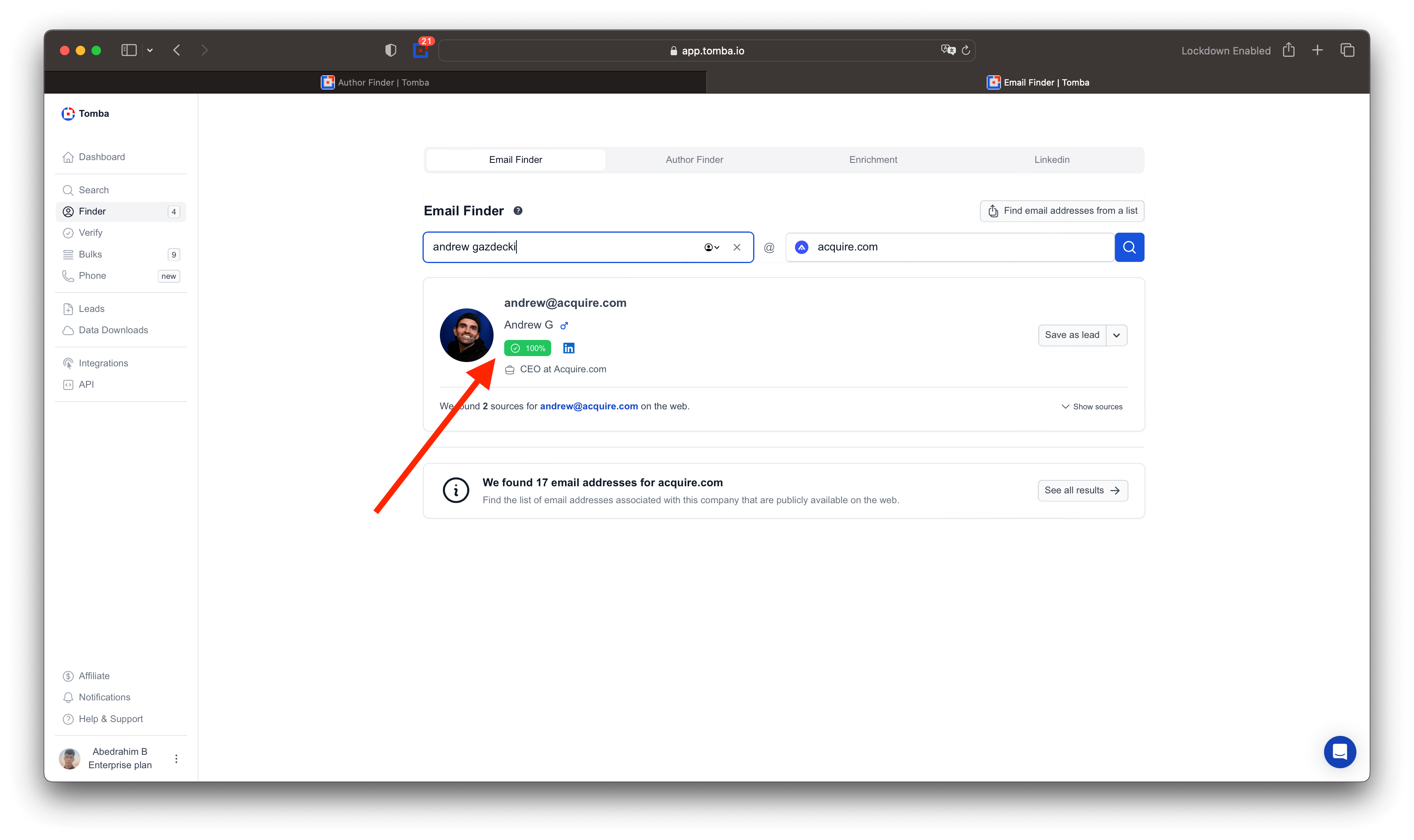Image resolution: width=1414 pixels, height=840 pixels.
Task: Click the Abedrahim B profile avatar
Action: tap(70, 758)
